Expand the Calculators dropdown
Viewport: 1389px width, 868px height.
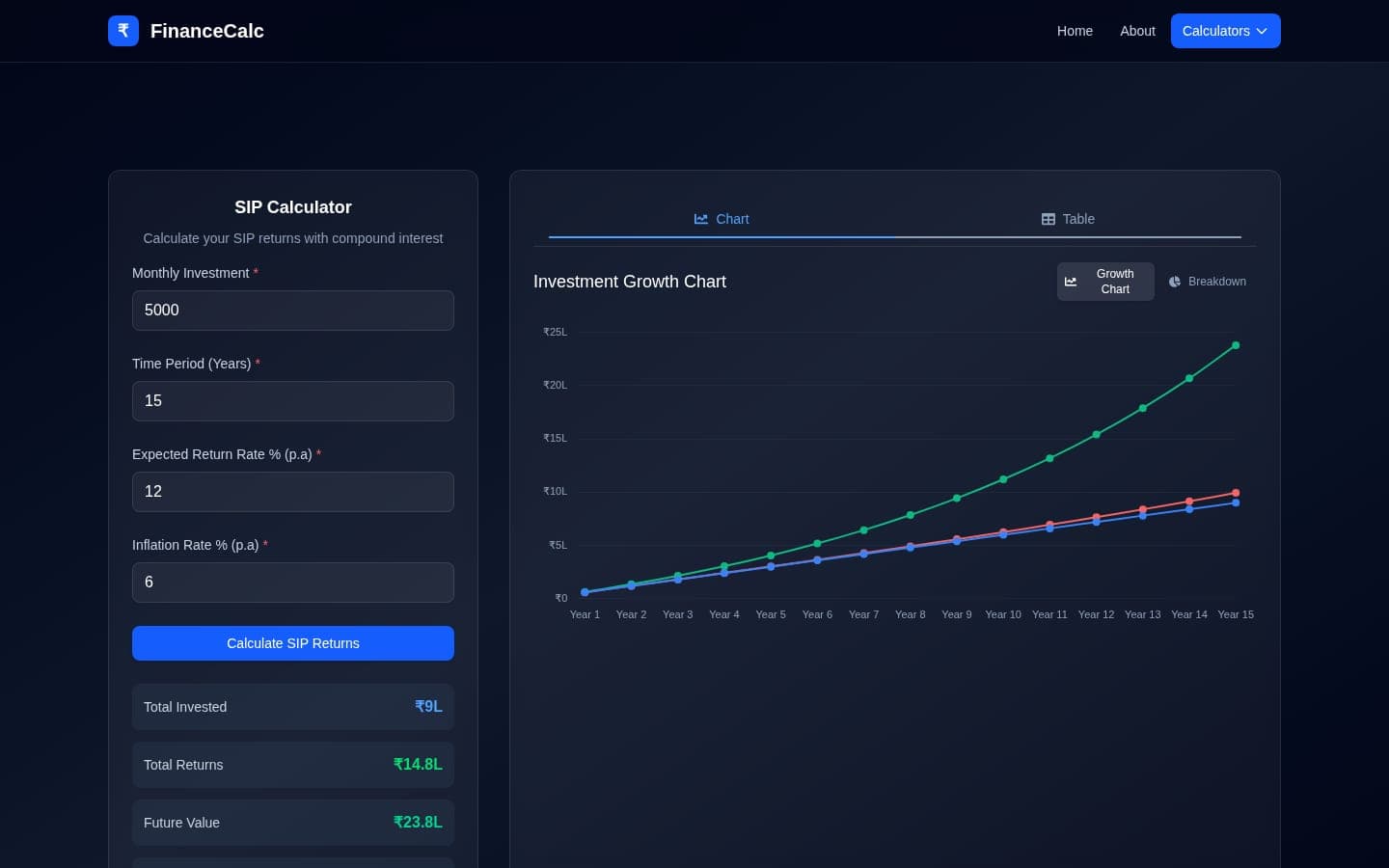[1225, 31]
